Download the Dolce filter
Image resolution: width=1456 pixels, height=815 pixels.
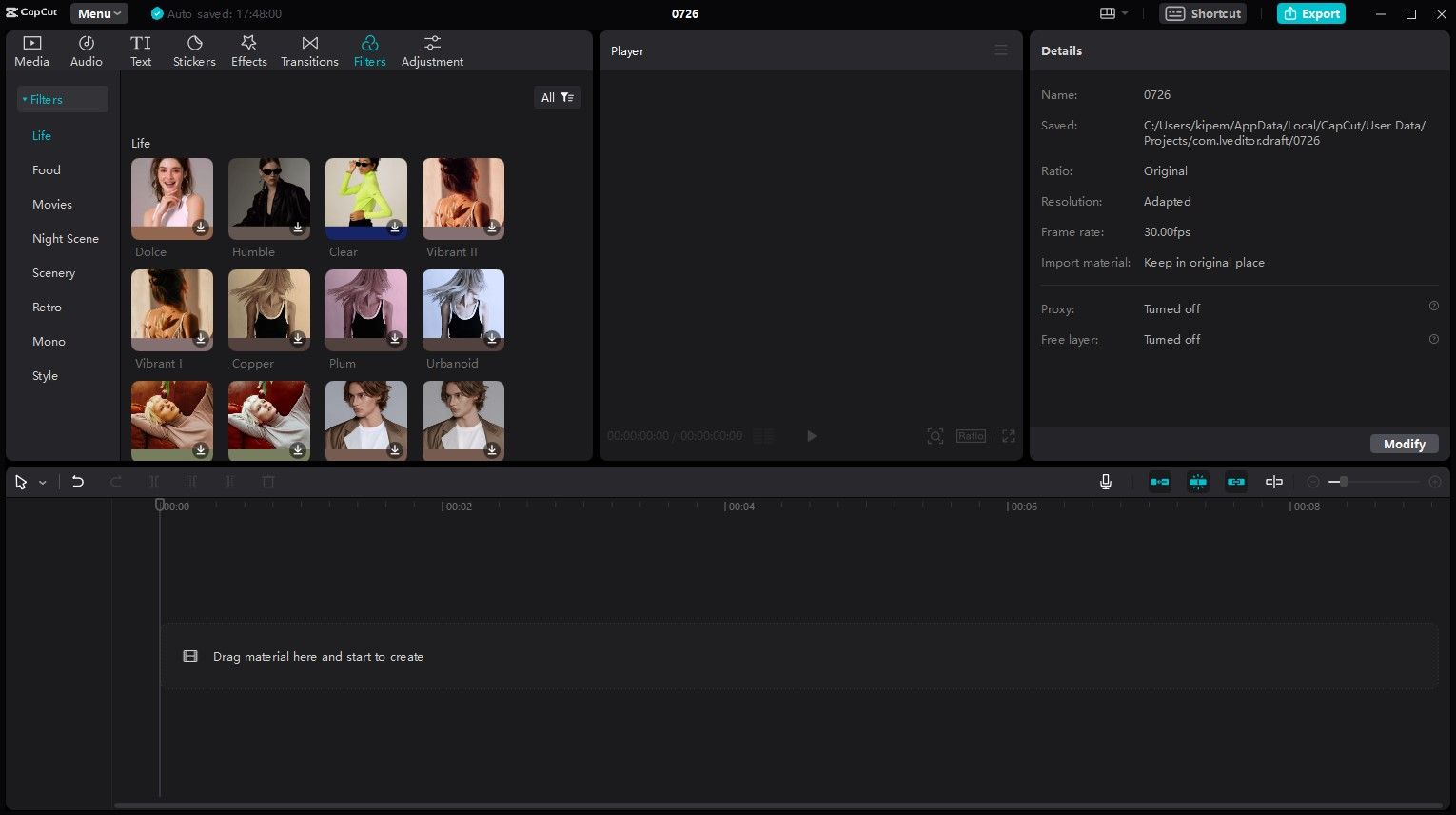[x=201, y=228]
